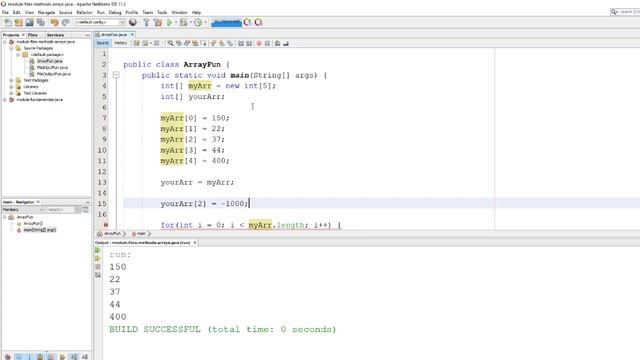Click the first garbage-collection icon after memory bar
The height and width of the screenshot is (360, 640).
[248, 22]
